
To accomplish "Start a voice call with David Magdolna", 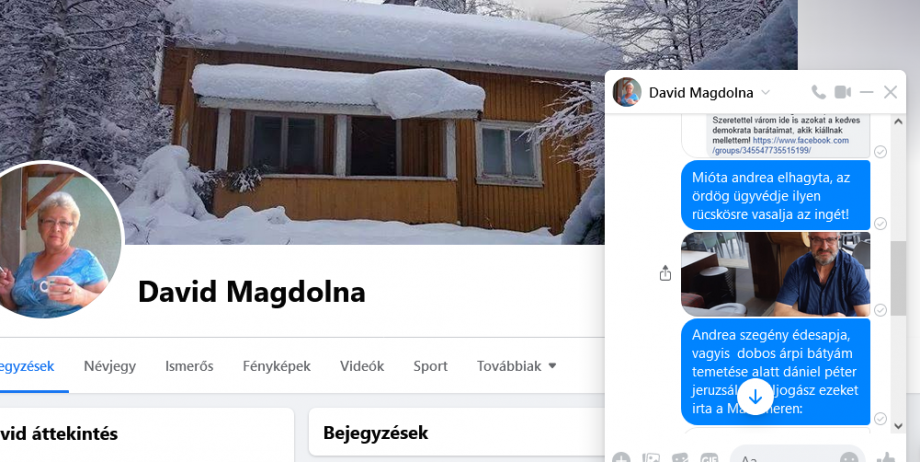I will click(818, 92).
